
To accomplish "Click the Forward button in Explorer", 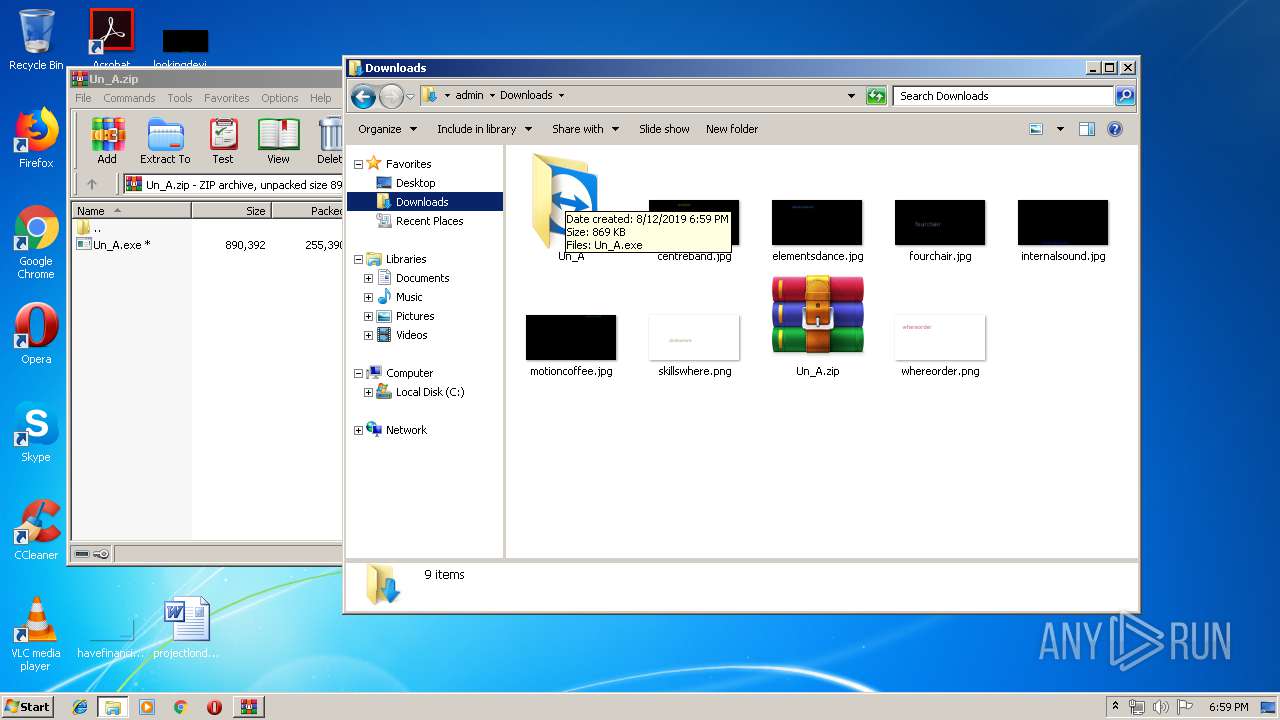I will 391,96.
